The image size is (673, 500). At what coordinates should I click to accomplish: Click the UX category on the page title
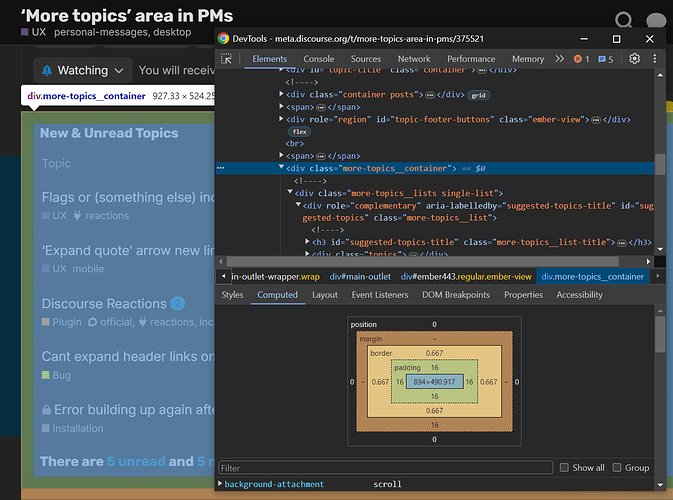coord(33,32)
